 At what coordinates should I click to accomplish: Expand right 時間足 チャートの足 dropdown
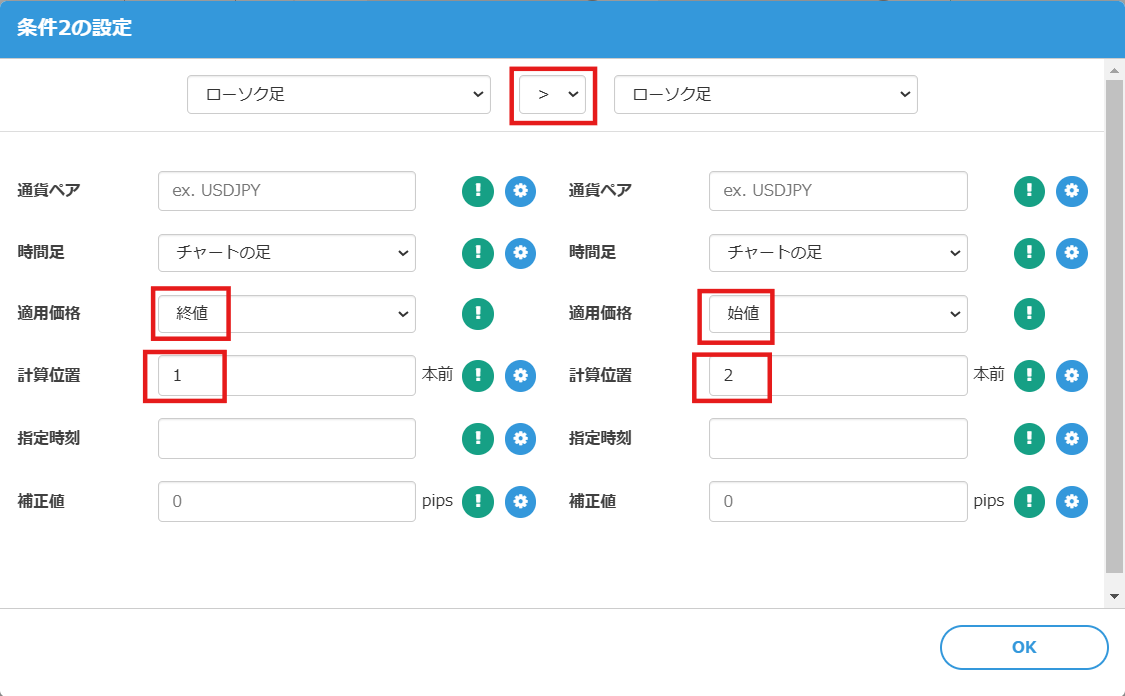[x=838, y=253]
